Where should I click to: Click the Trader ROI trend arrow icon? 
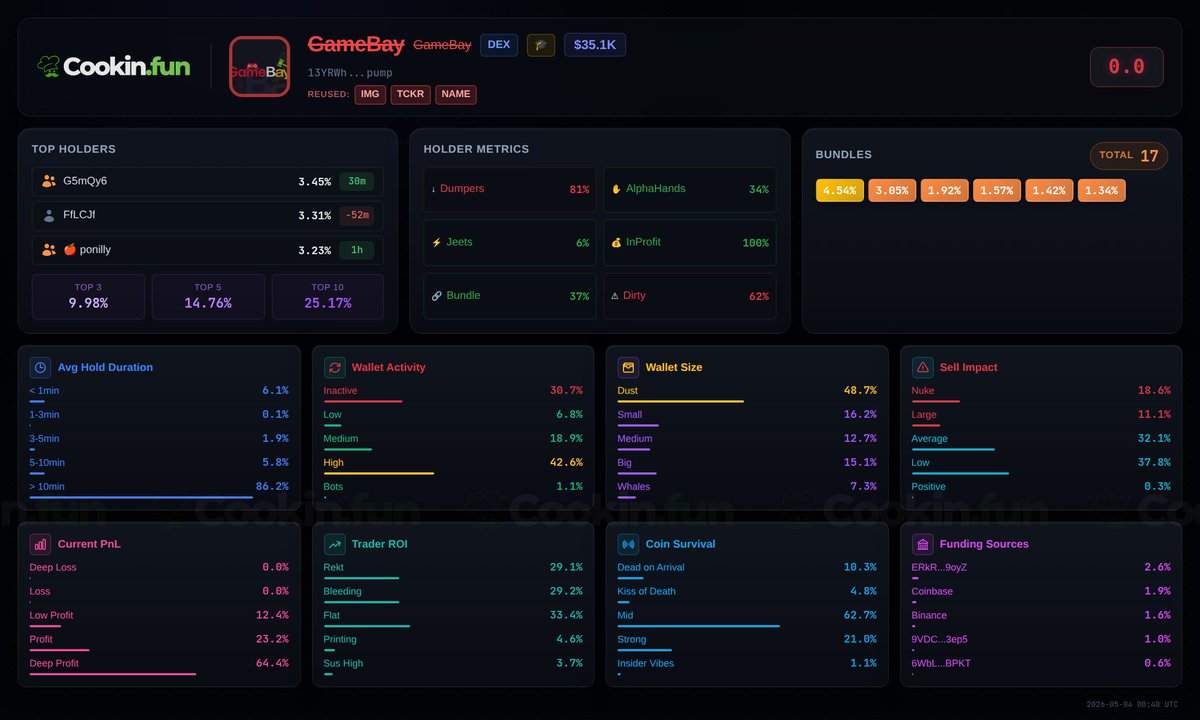[334, 544]
